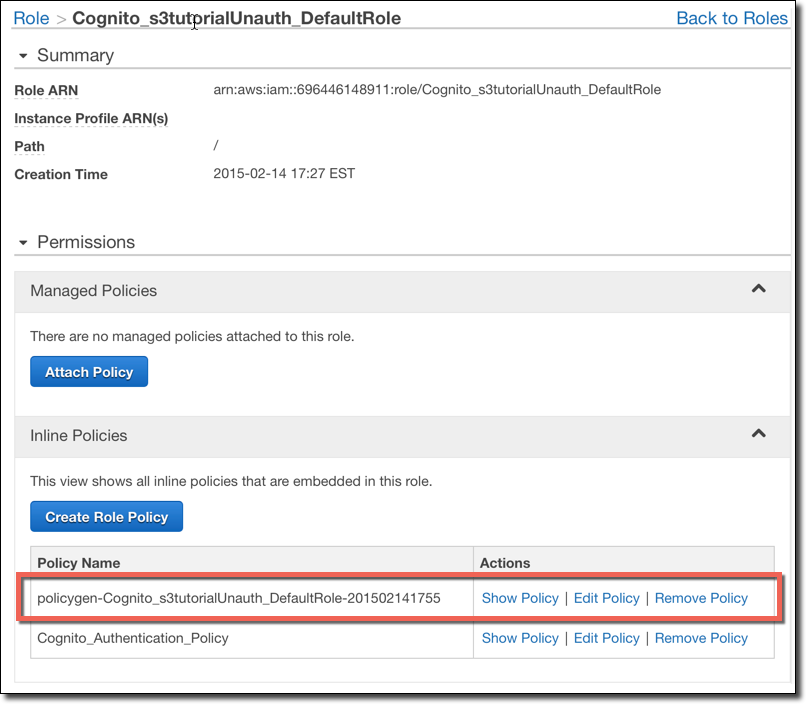806x704 pixels.
Task: Click the Managed Policies panel header text
Action: (94, 291)
